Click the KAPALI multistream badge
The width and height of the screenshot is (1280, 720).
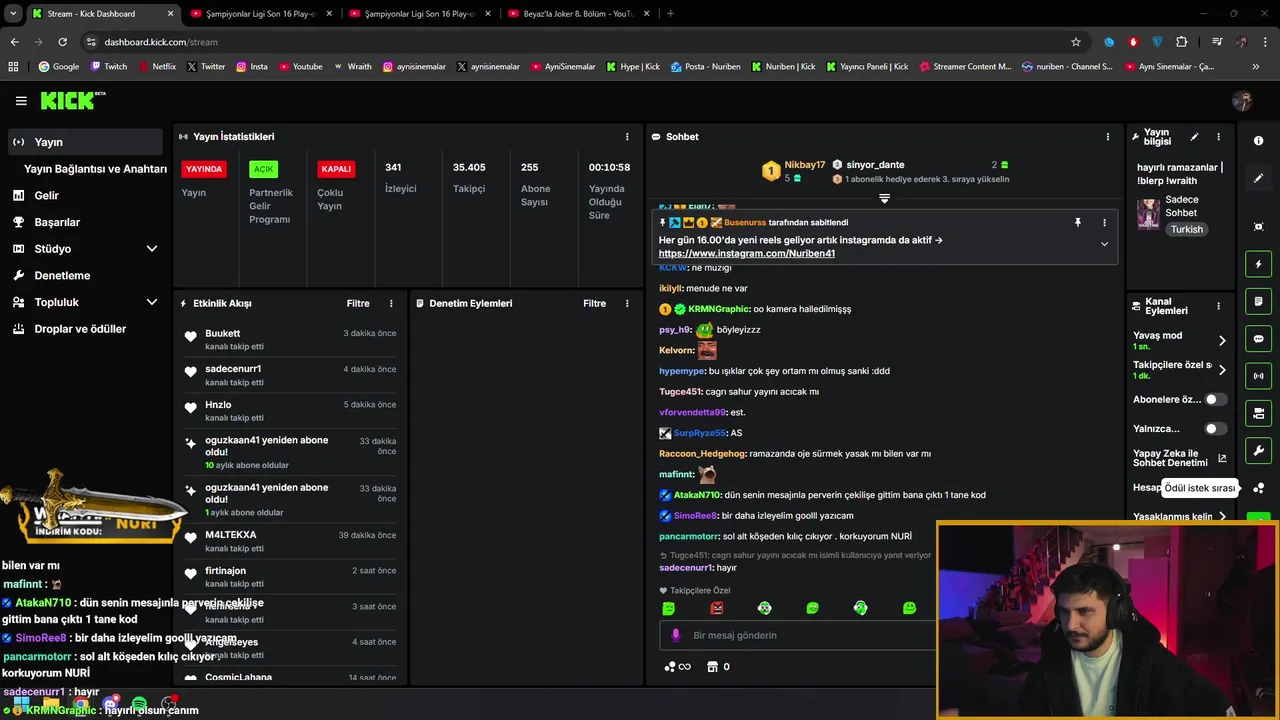click(336, 169)
